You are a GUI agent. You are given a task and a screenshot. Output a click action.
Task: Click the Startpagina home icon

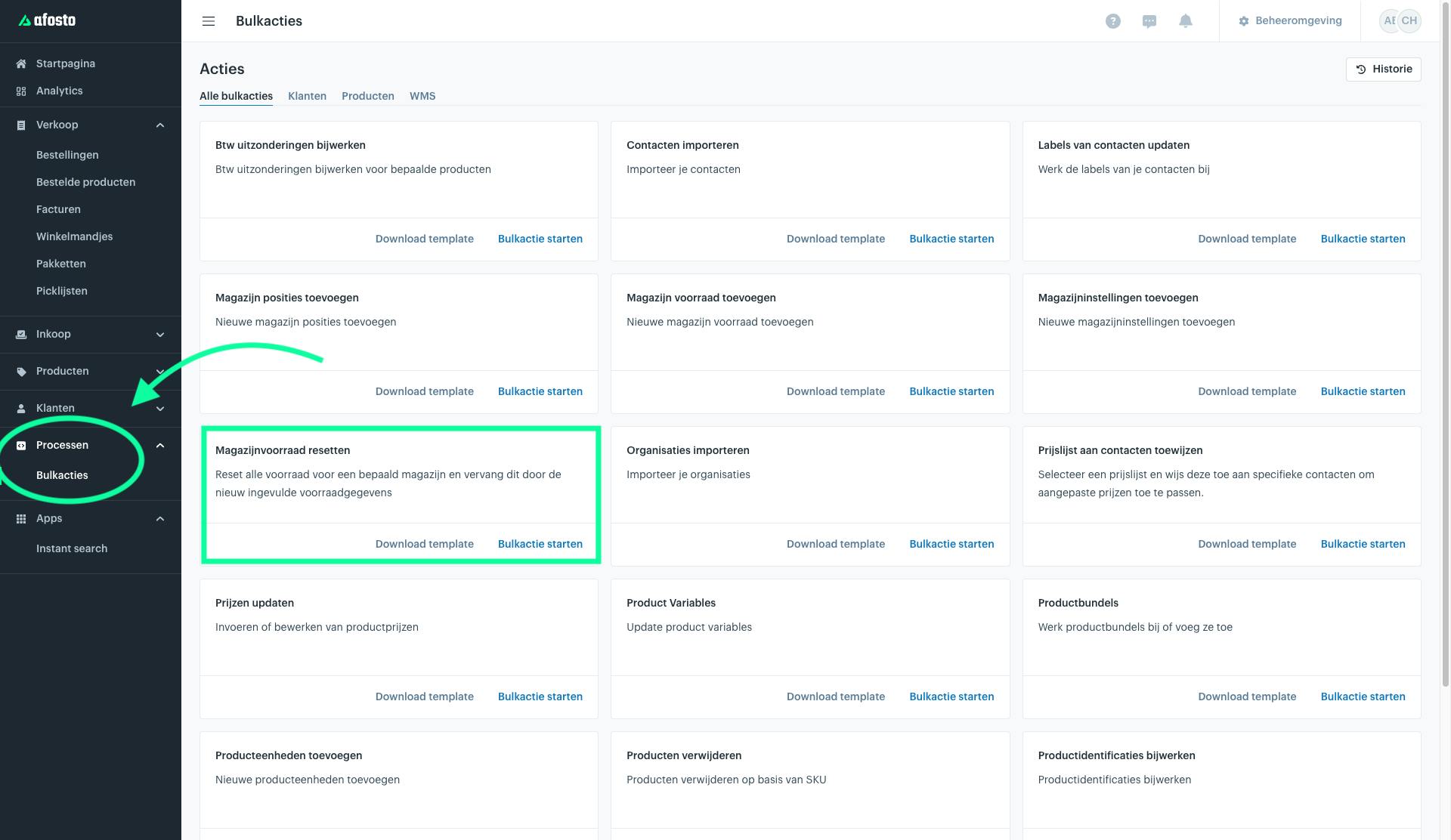click(21, 63)
